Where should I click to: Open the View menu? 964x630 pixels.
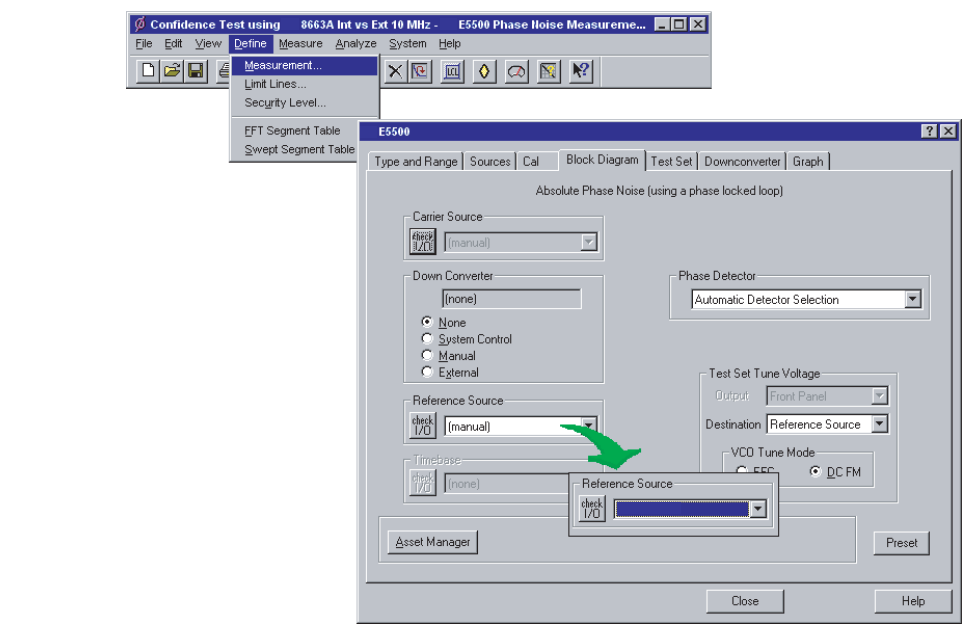pos(208,44)
